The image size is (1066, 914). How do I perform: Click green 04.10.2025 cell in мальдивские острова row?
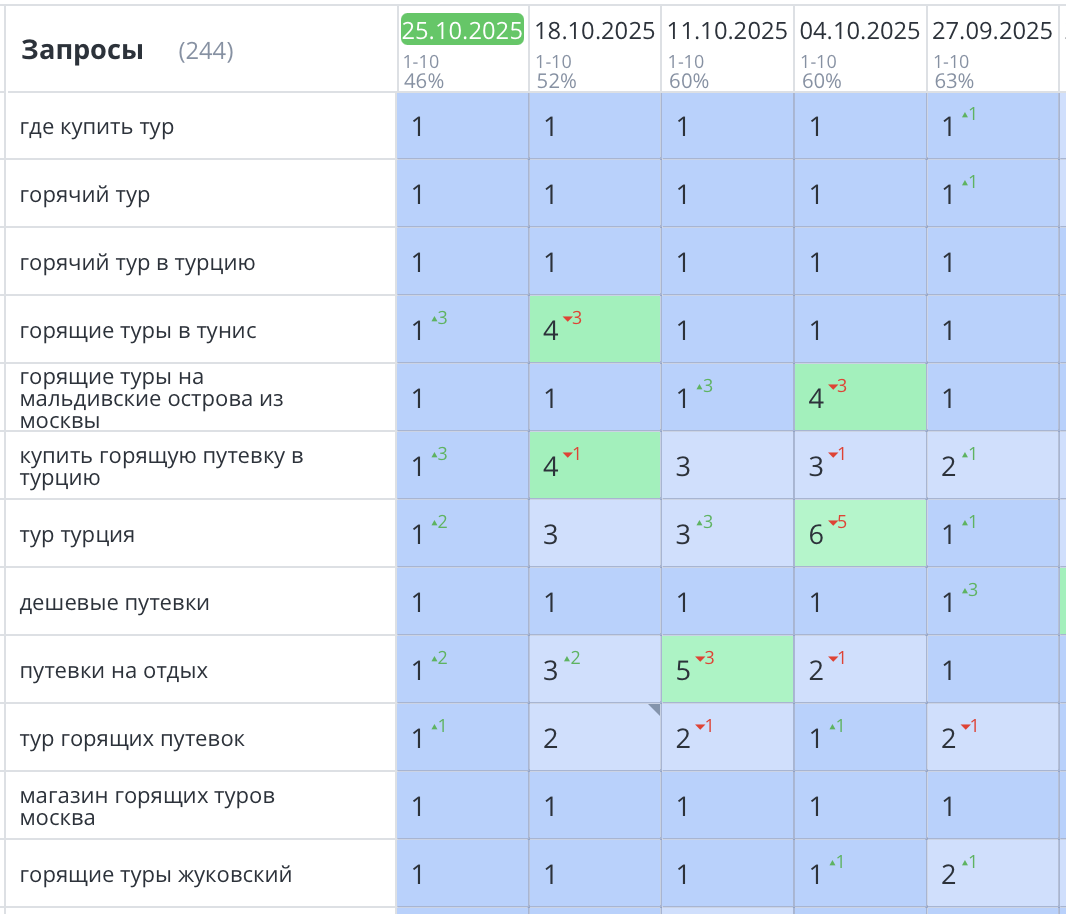860,398
